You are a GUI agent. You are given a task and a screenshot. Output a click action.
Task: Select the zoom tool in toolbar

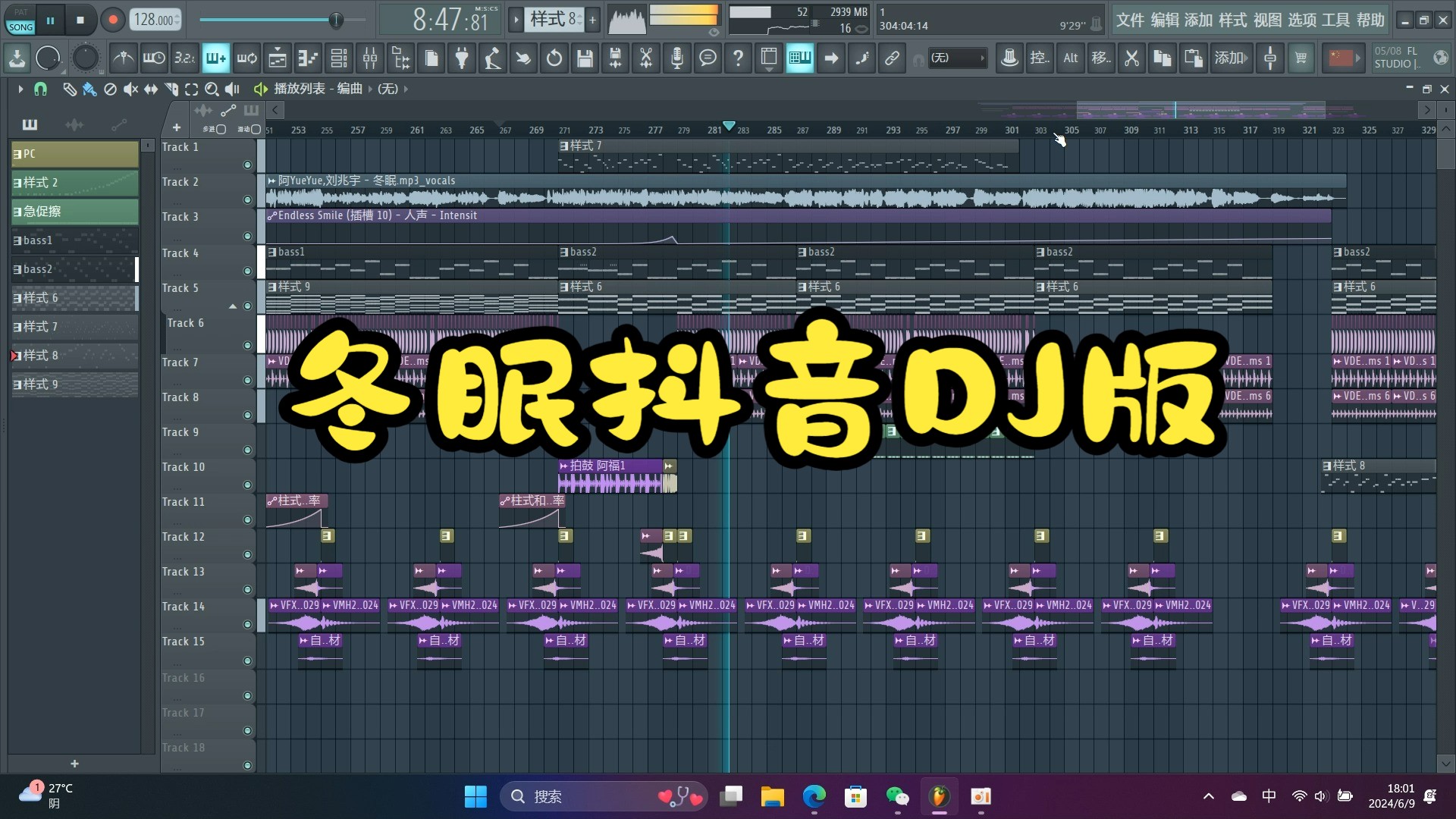click(211, 89)
